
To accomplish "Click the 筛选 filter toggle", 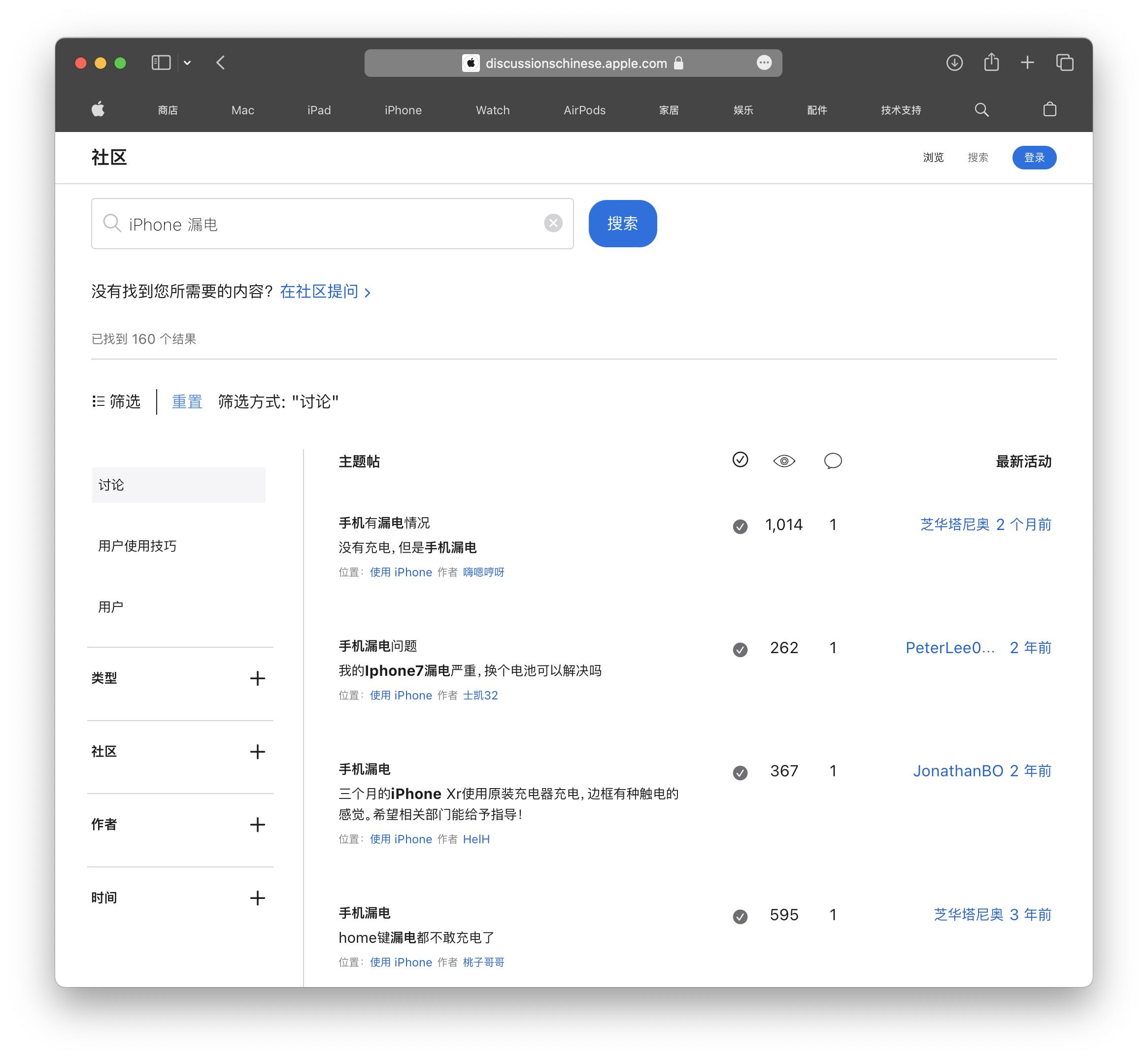I will coord(116,401).
